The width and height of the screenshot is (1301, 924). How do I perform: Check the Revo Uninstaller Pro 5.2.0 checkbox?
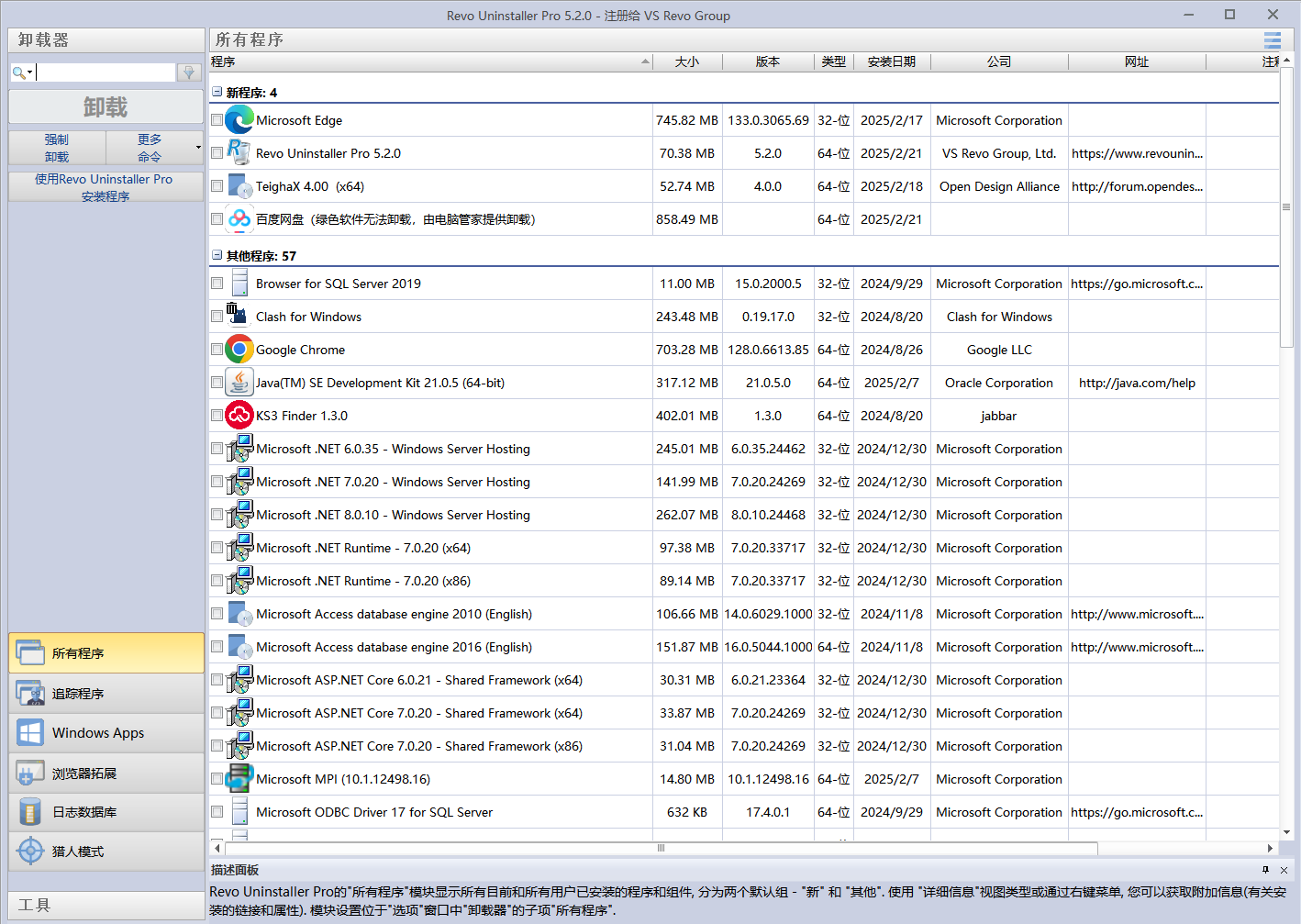click(x=217, y=153)
